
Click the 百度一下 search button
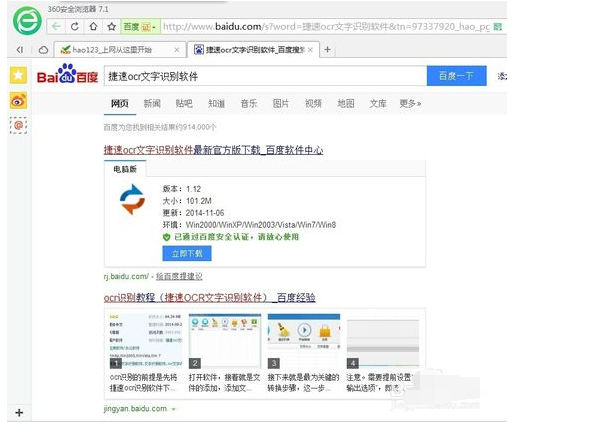[x=457, y=76]
